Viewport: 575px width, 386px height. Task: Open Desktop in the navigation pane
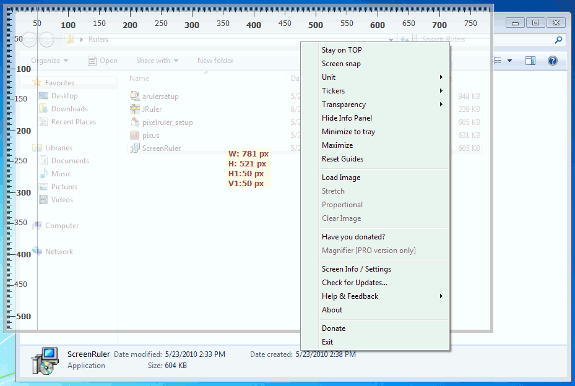(59, 96)
